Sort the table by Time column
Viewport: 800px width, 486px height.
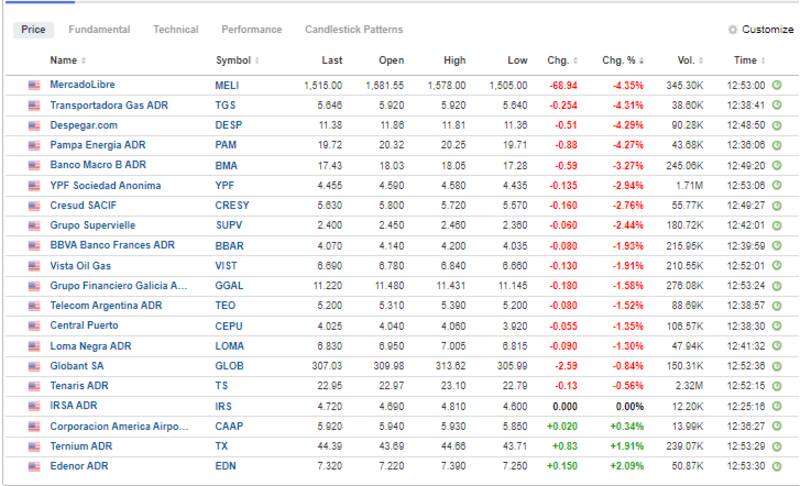[x=747, y=60]
